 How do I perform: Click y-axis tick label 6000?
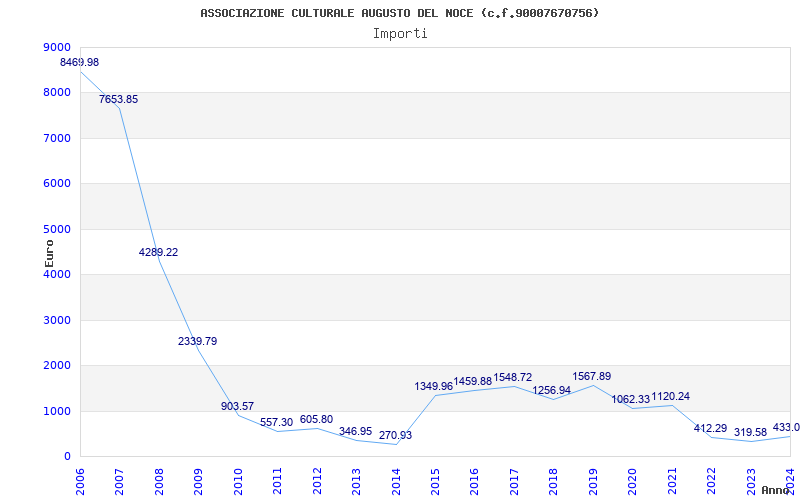click(x=56, y=184)
